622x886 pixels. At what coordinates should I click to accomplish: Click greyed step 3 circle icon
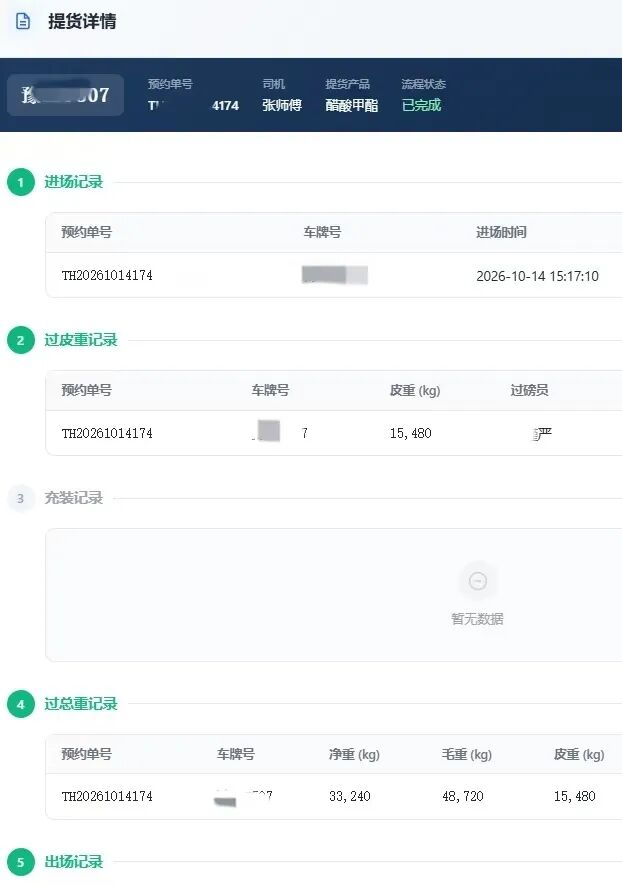pyautogui.click(x=21, y=498)
